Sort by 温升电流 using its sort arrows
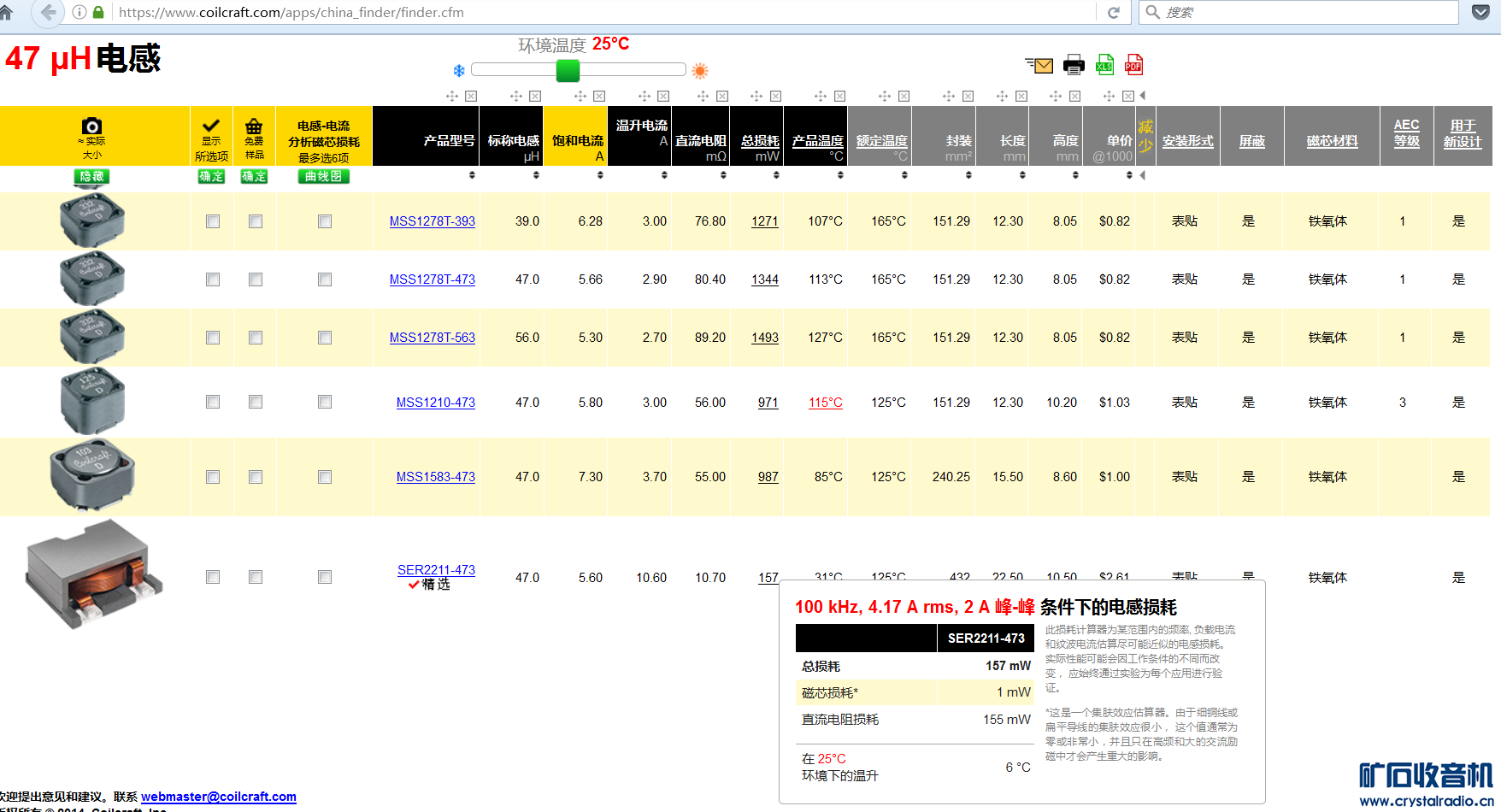The height and width of the screenshot is (812, 1501). (x=664, y=175)
